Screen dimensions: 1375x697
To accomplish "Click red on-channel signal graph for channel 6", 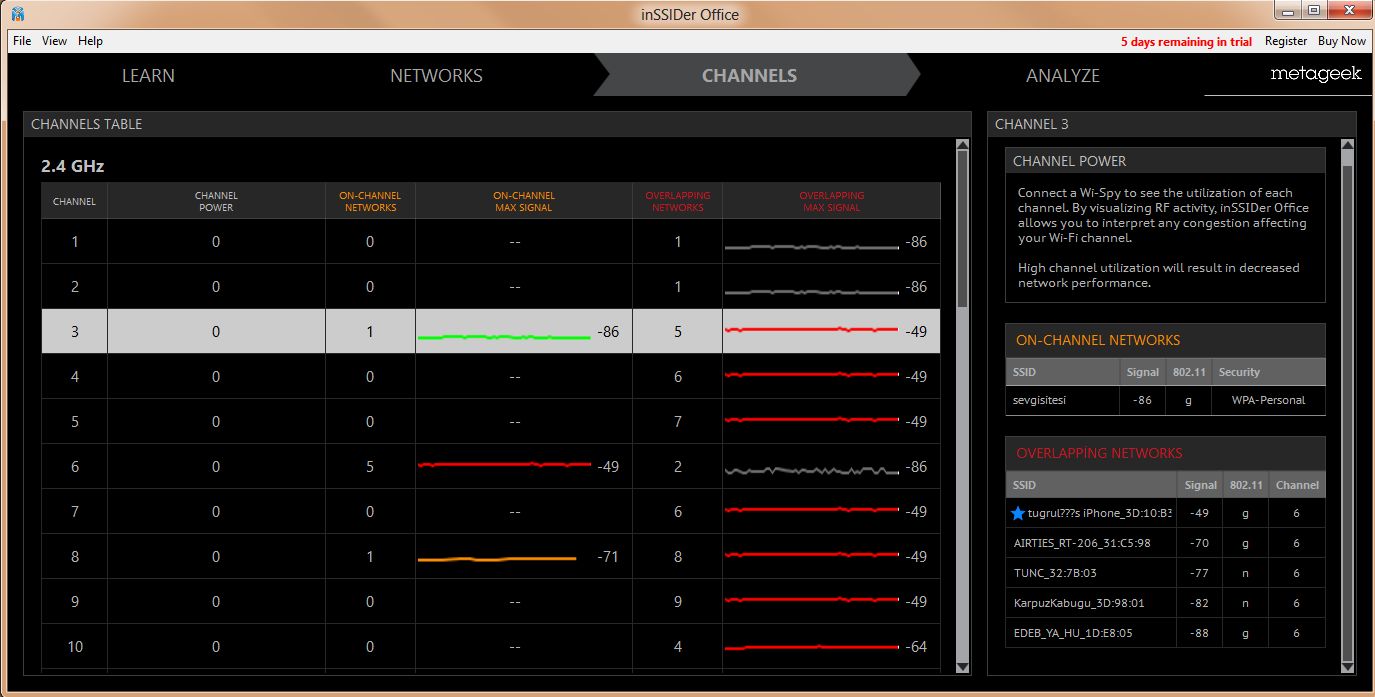I will pyautogui.click(x=504, y=464).
